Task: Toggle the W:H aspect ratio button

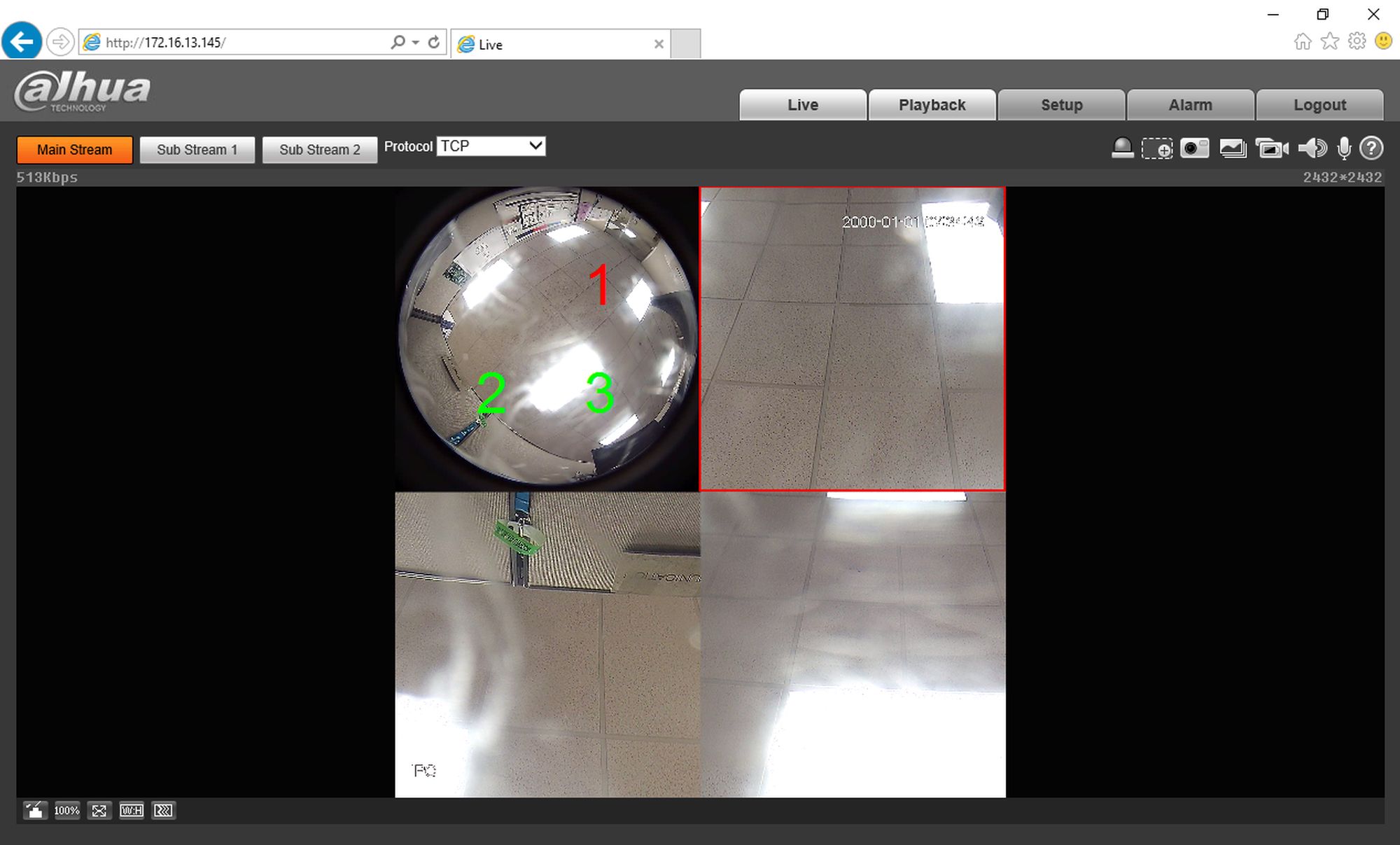Action: coord(131,811)
